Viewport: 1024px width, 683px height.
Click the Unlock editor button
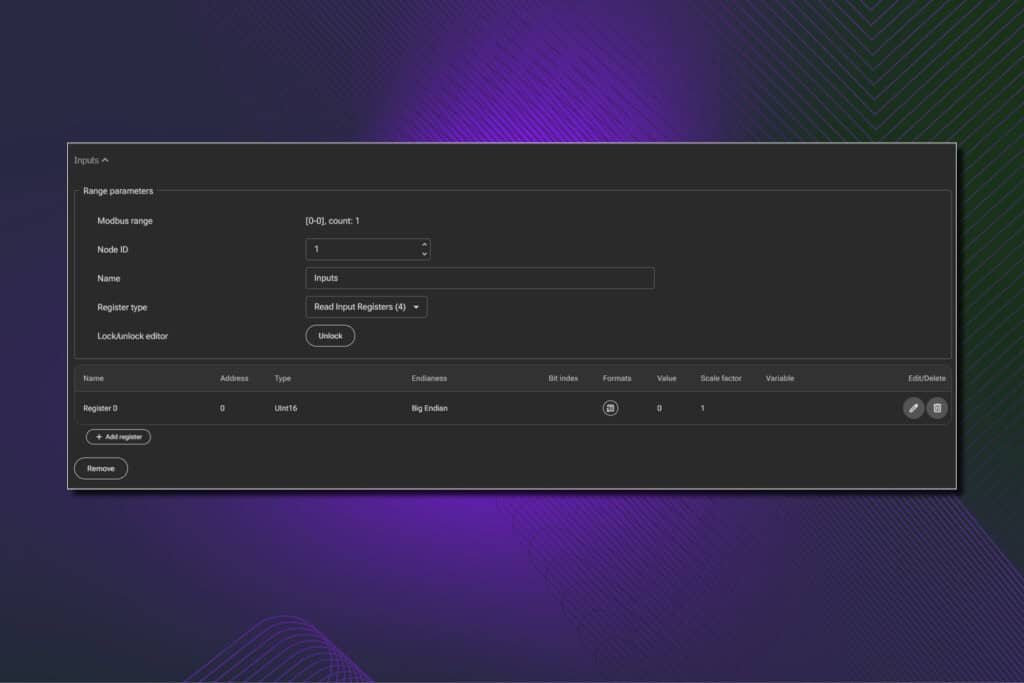pyautogui.click(x=330, y=336)
